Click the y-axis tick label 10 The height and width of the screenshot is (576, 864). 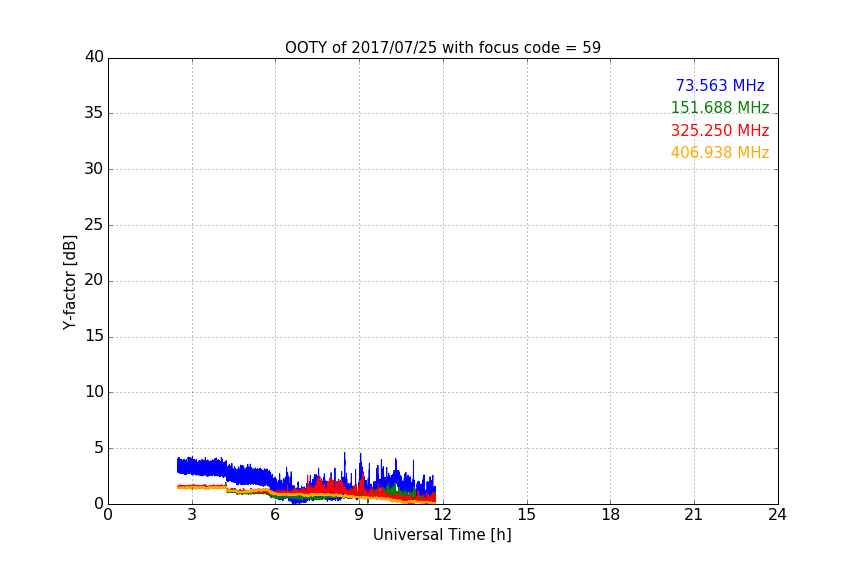pos(94,392)
